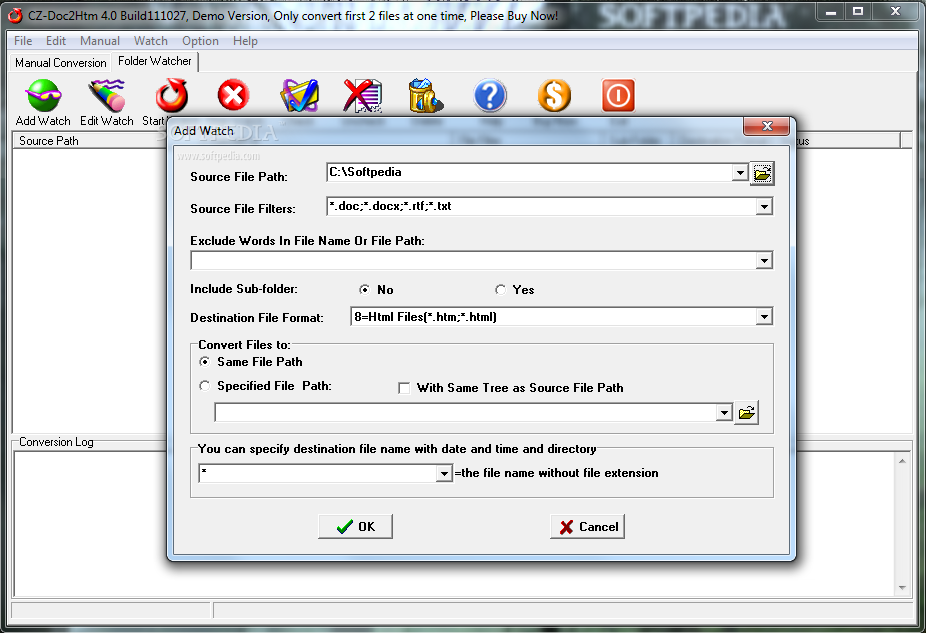Image resolution: width=926 pixels, height=633 pixels.
Task: Open the Watch menu
Action: pyautogui.click(x=151, y=41)
